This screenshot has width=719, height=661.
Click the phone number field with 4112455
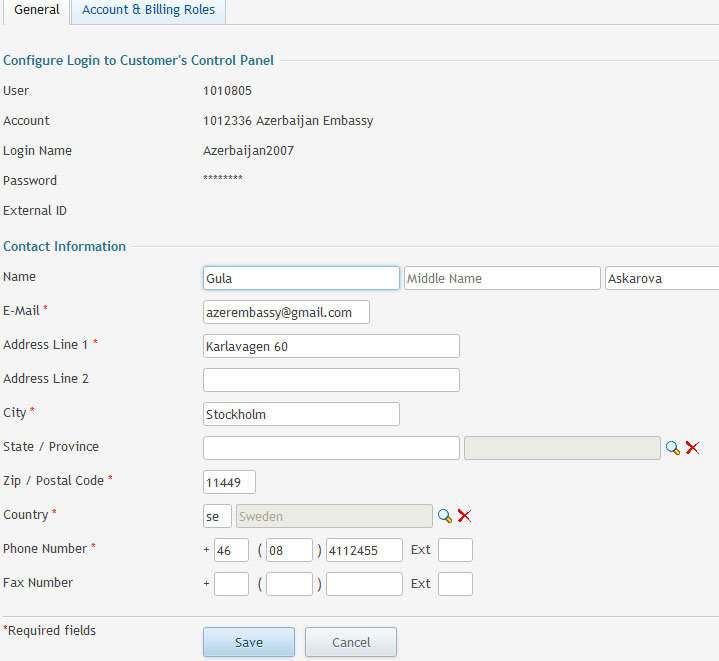364,550
